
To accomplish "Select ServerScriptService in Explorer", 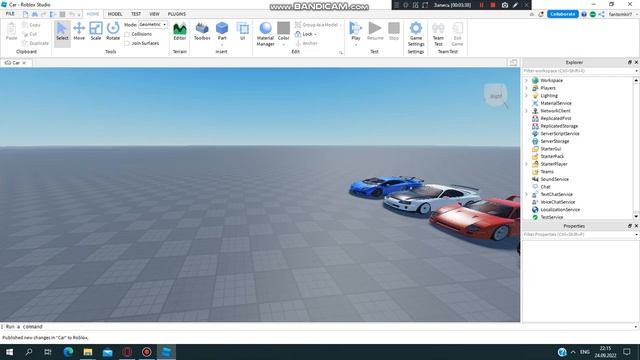I will tap(560, 133).
